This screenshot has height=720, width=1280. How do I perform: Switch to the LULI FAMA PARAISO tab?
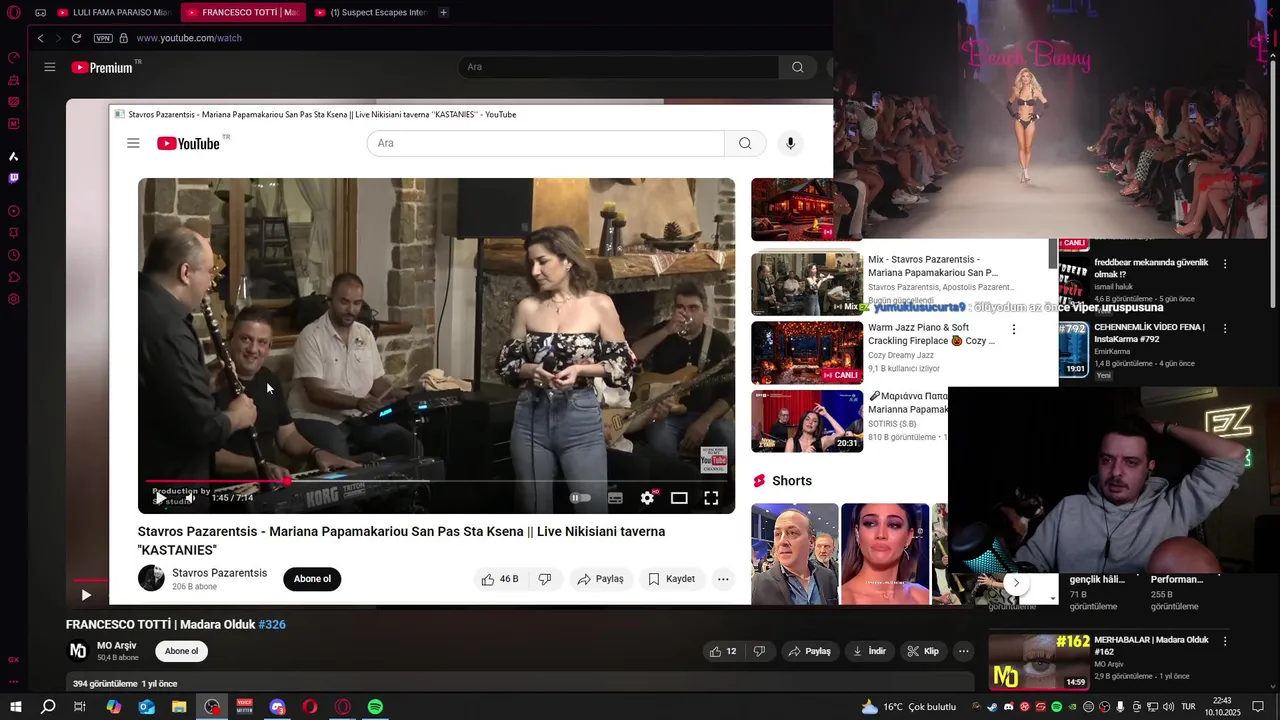(114, 13)
